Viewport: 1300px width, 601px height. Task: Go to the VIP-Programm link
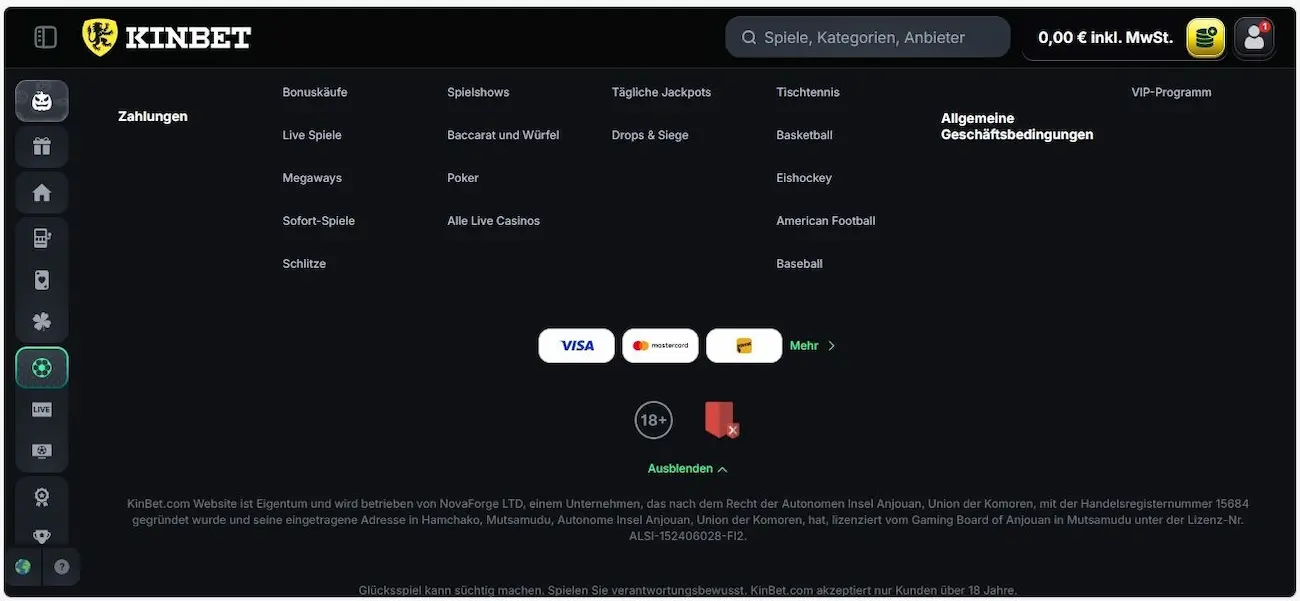coord(1171,92)
